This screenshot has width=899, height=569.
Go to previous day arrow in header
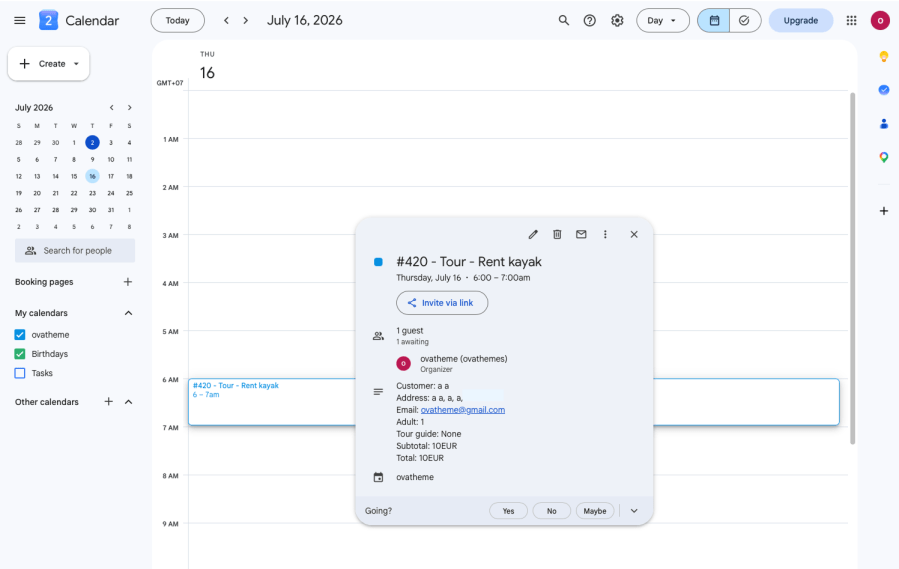pos(226,21)
